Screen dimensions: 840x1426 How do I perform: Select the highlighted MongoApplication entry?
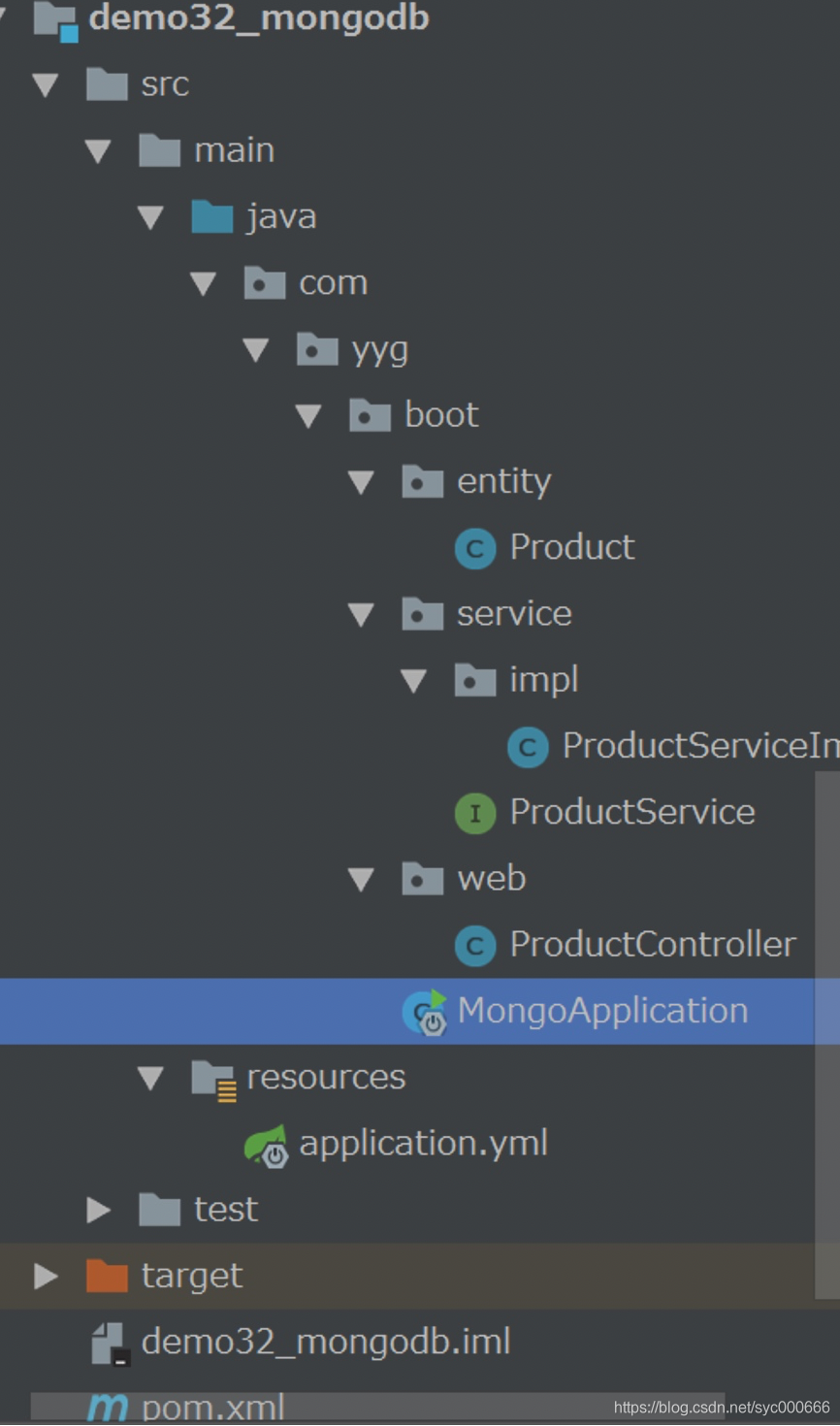[x=601, y=1011]
